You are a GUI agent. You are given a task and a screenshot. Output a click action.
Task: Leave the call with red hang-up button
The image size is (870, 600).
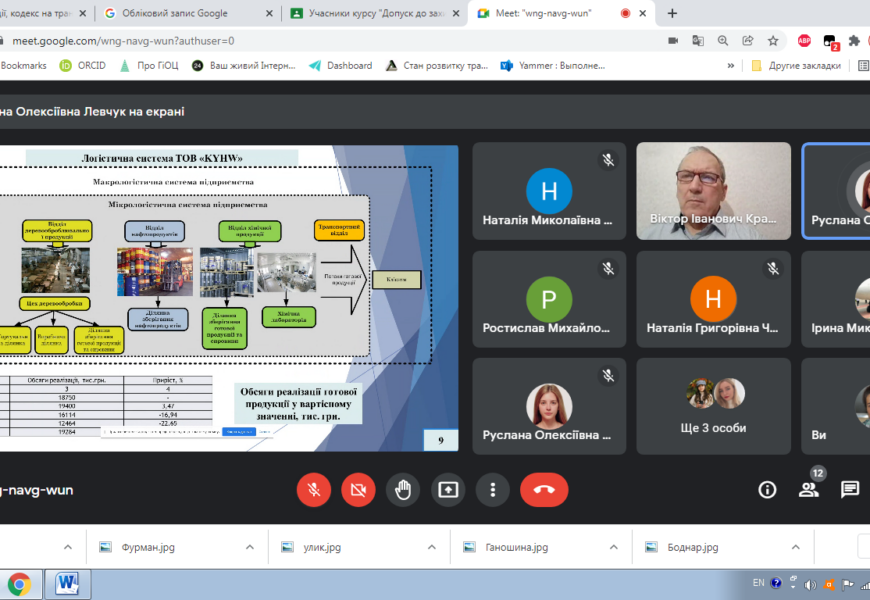[x=544, y=489]
